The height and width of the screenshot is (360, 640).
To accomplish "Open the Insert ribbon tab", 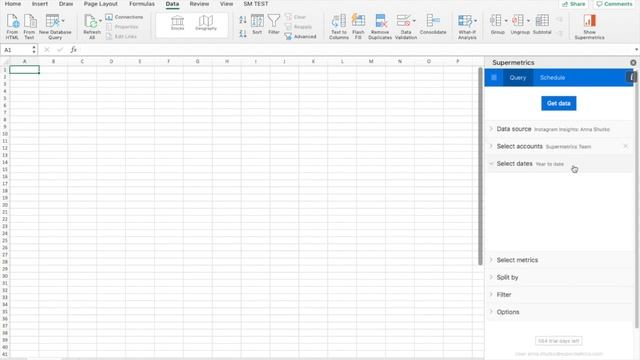I will [x=40, y=4].
